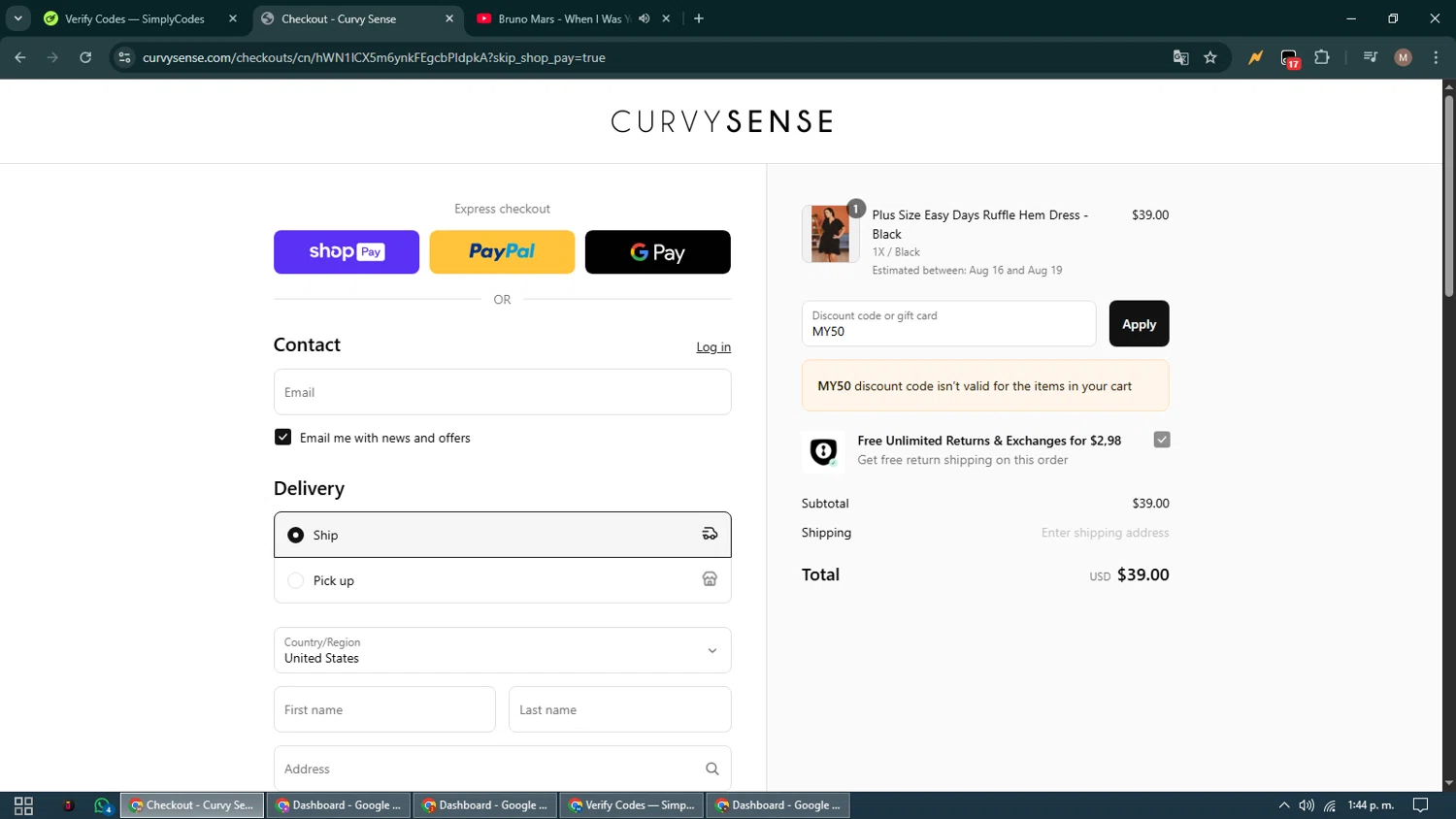Image resolution: width=1456 pixels, height=819 pixels.
Task: Open the network Wi-Fi tray icon
Action: [1330, 805]
